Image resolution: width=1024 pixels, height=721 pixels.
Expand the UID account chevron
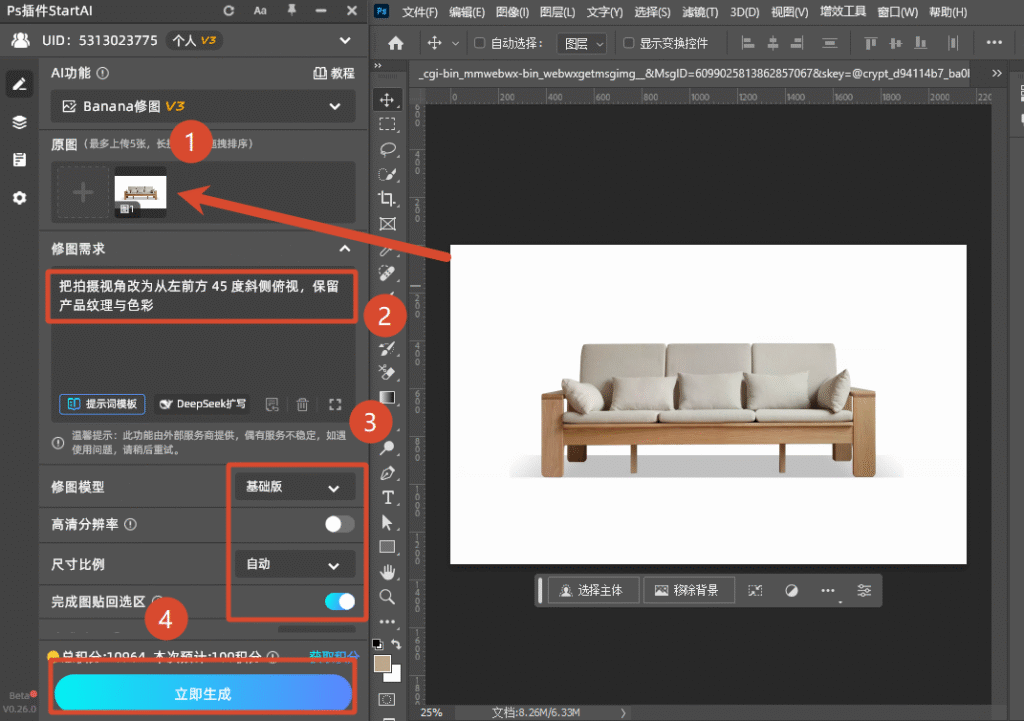tap(345, 40)
